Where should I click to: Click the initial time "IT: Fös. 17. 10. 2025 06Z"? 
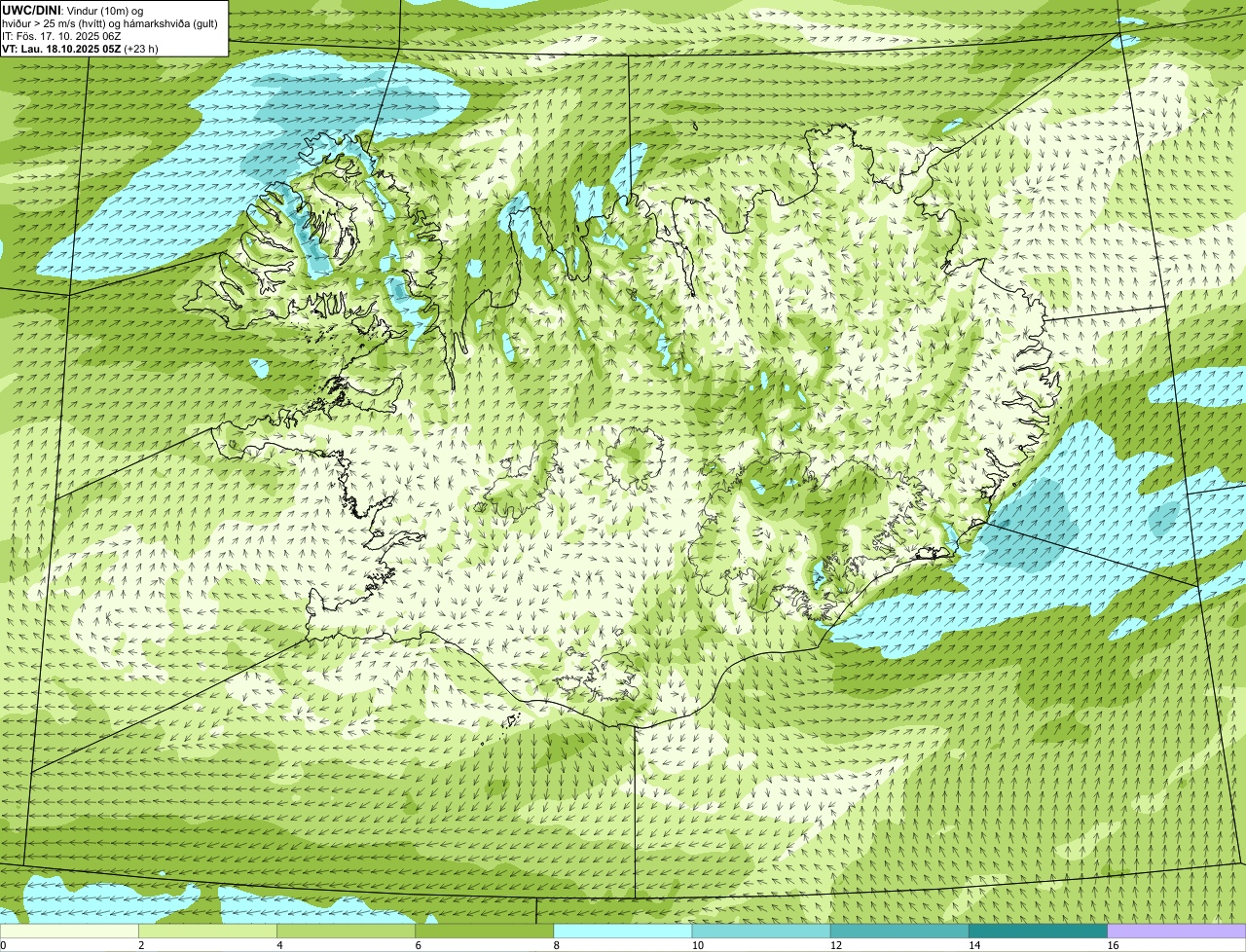(61, 35)
